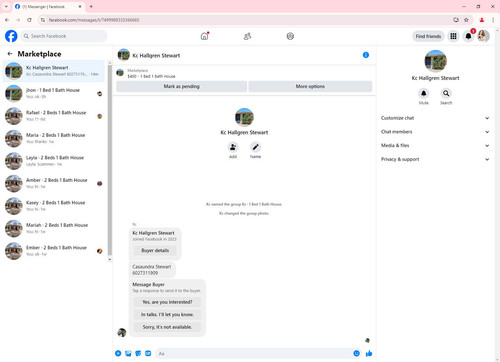Open Layla - 2 Beds 1 Bath House chat
The width and height of the screenshot is (500, 362).
(x=54, y=161)
